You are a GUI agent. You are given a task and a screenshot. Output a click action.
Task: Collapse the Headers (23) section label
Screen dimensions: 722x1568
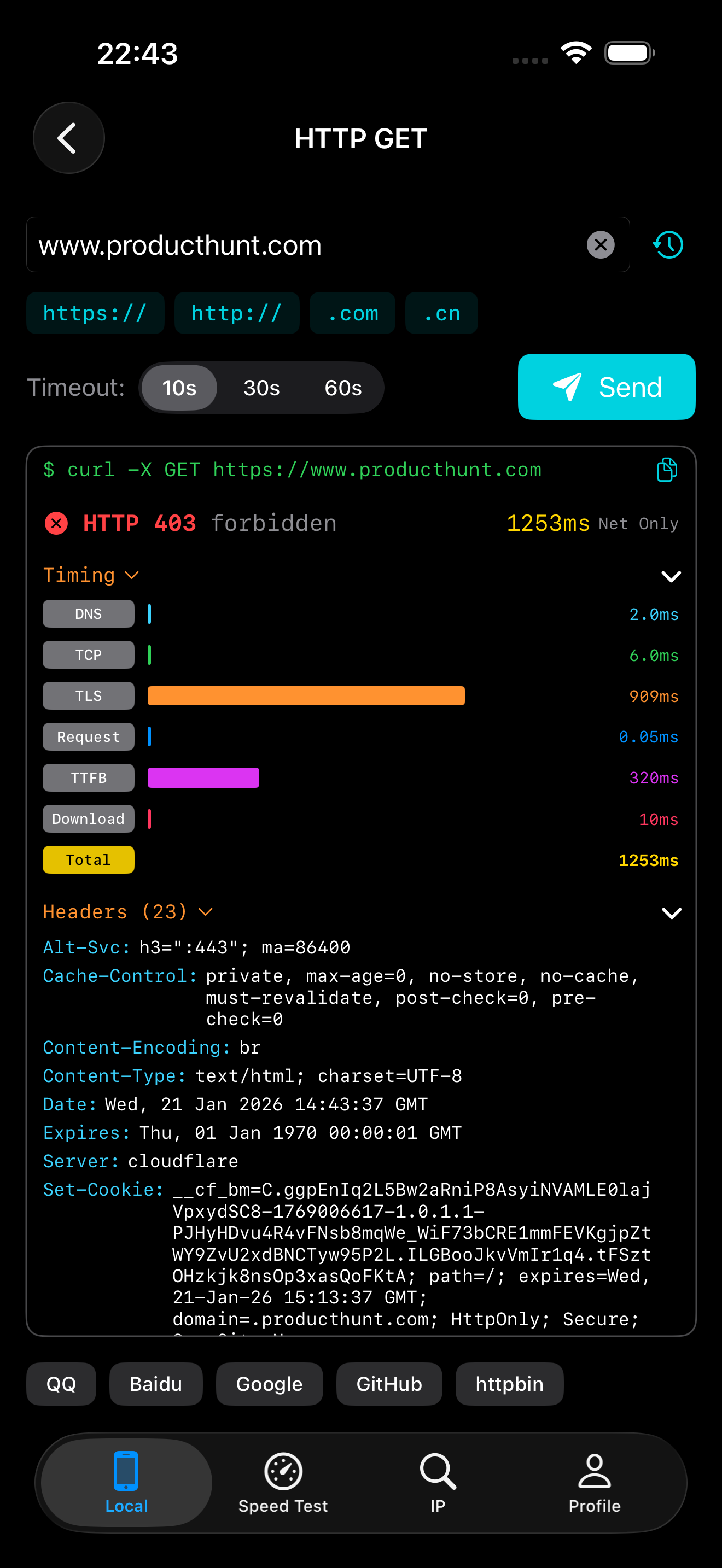(128, 911)
